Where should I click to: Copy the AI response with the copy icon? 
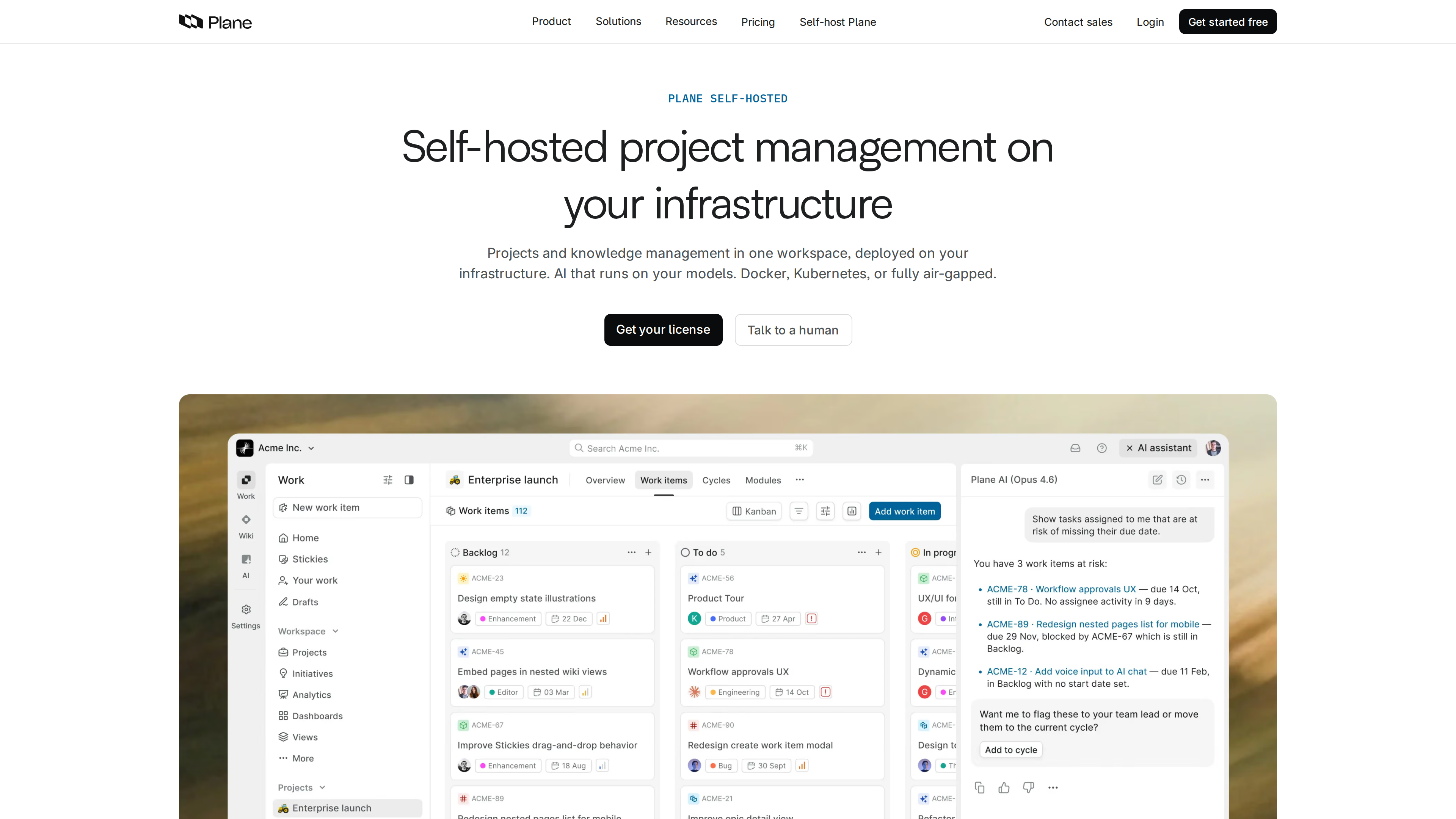coord(979,788)
